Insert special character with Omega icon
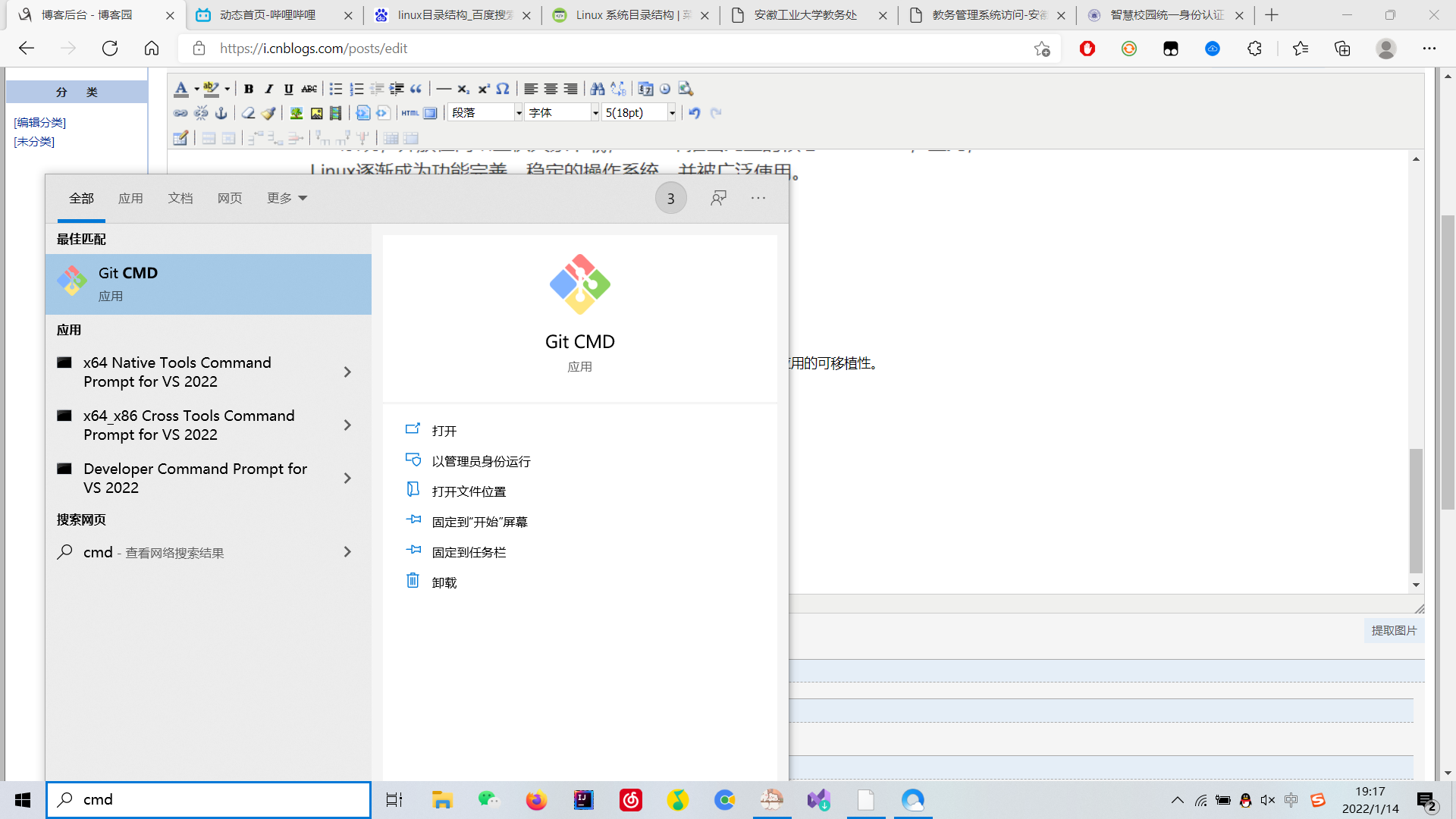The width and height of the screenshot is (1456, 819). tap(503, 89)
